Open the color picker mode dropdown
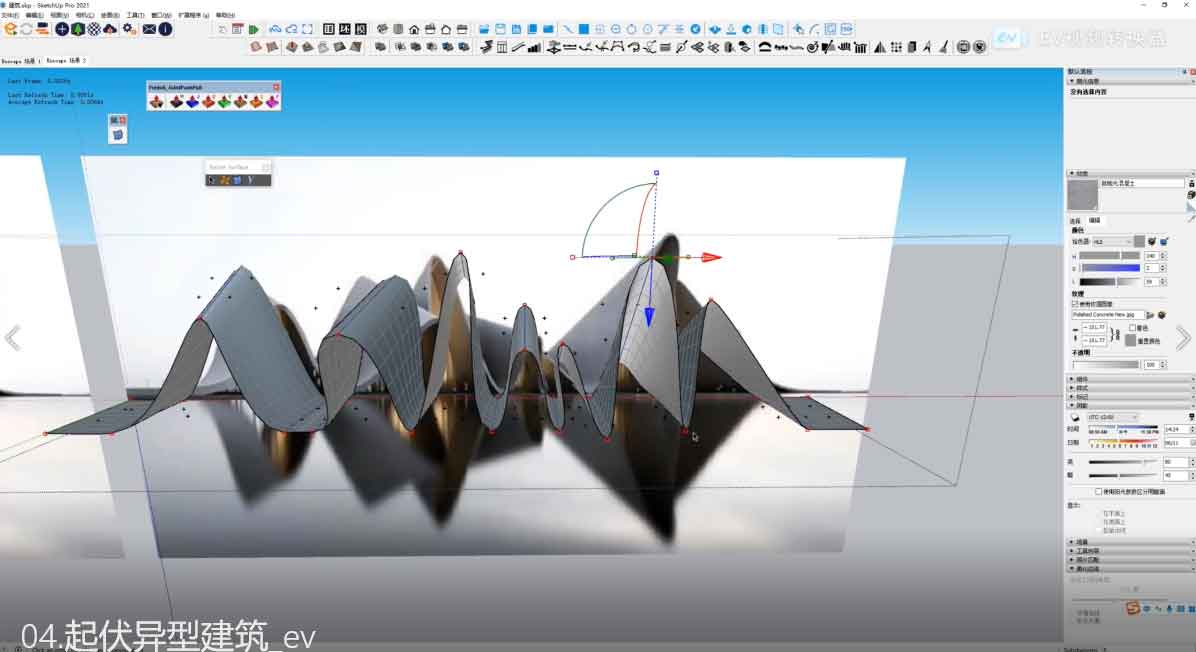 [x=1111, y=241]
